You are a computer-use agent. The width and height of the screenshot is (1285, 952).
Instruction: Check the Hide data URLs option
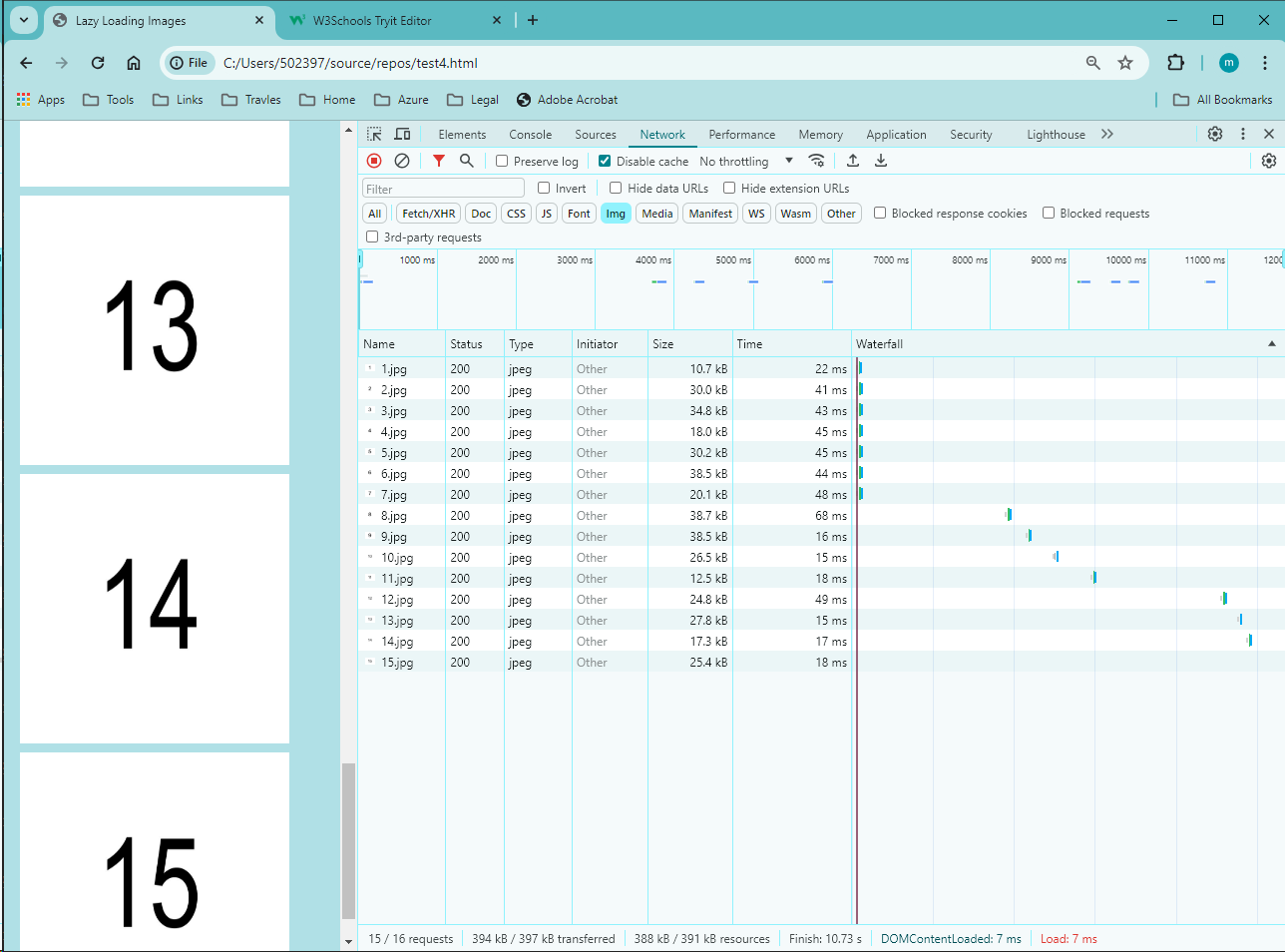pos(616,188)
